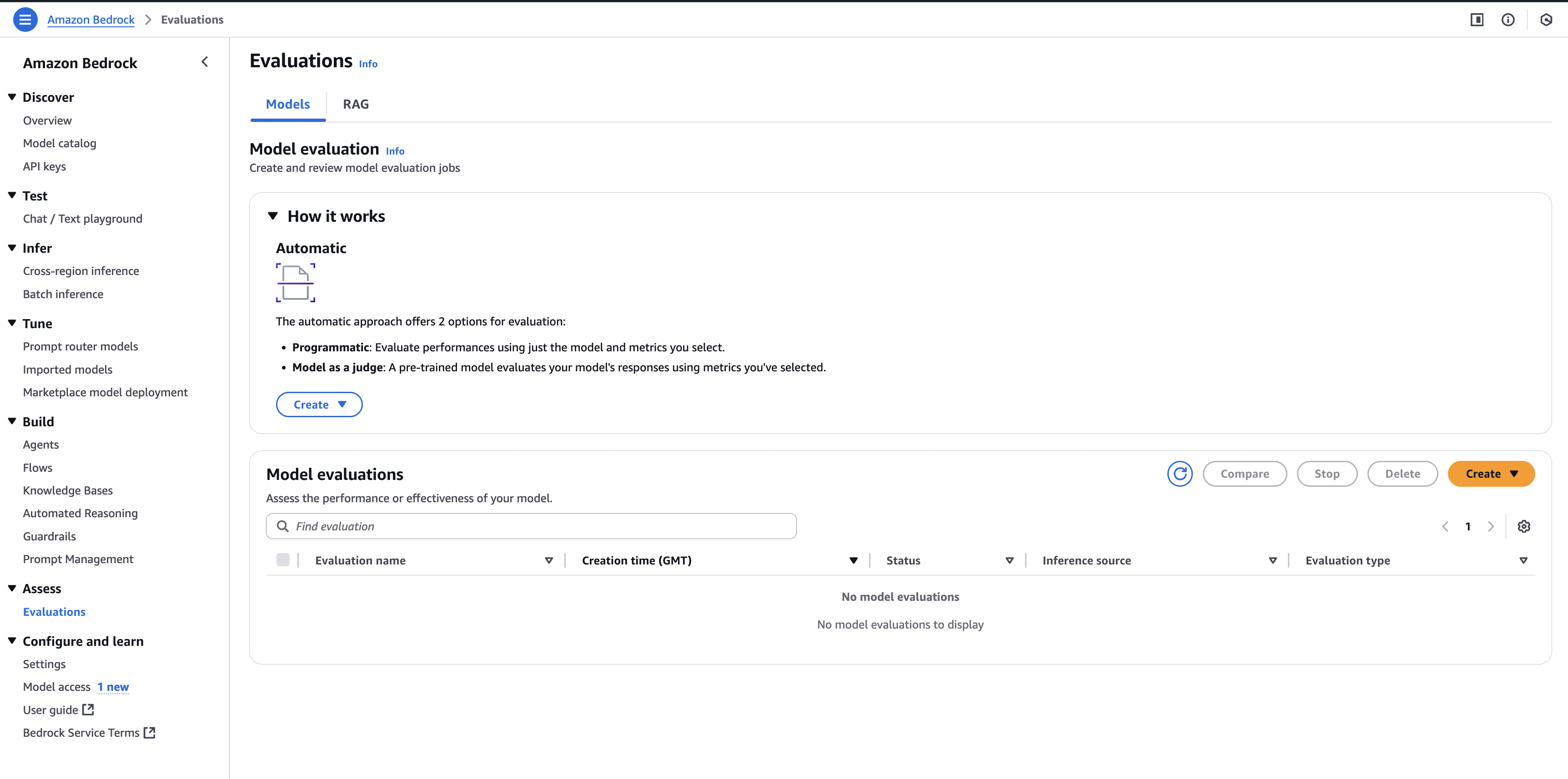Go to next page arrow in pagination
The height and width of the screenshot is (779, 1568).
point(1491,527)
